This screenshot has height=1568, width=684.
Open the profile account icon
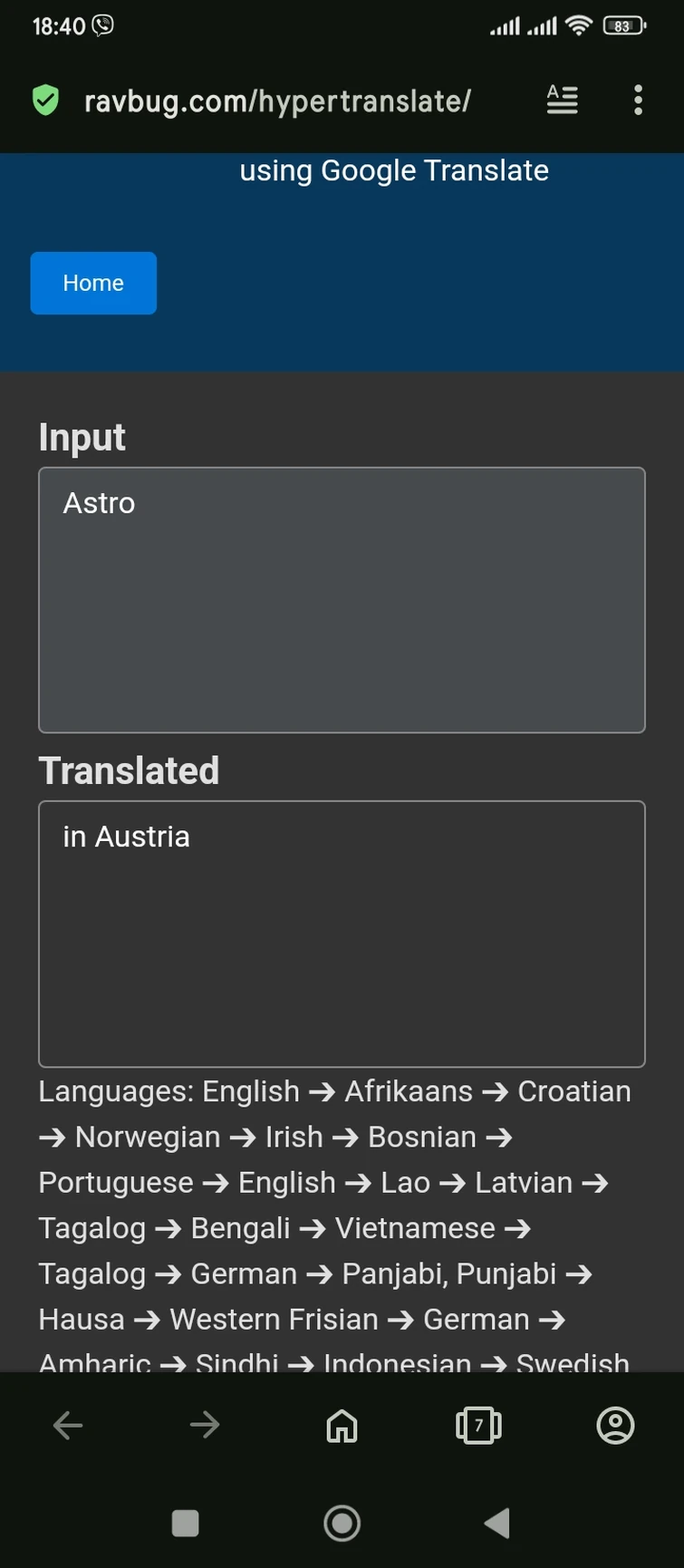click(615, 1426)
